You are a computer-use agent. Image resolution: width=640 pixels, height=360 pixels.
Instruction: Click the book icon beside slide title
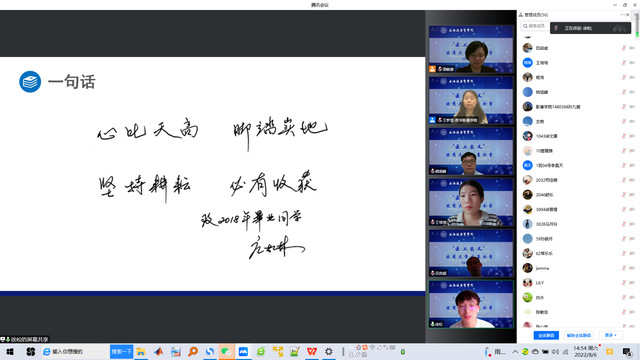point(30,82)
